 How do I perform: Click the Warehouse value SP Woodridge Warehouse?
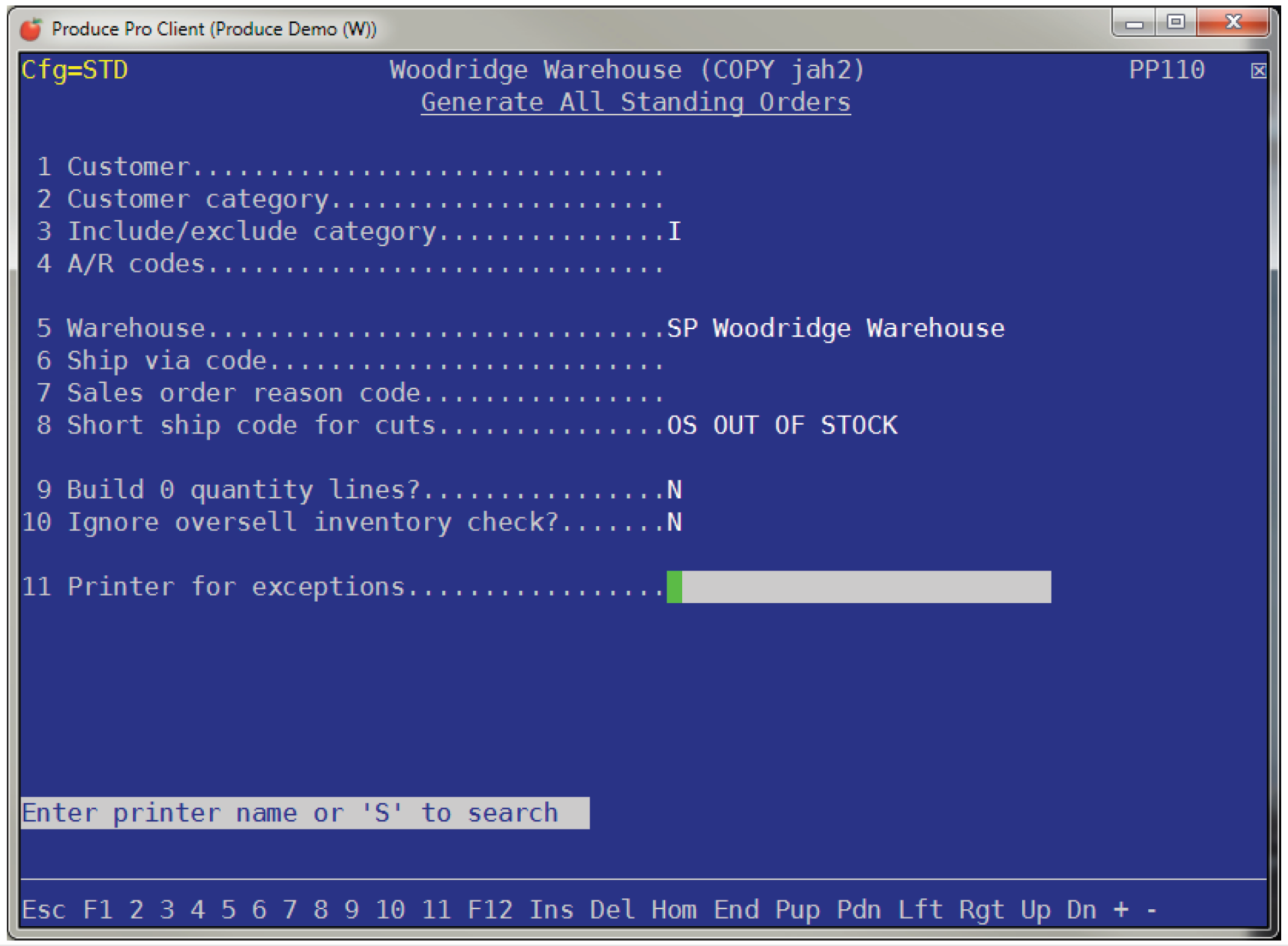click(x=835, y=329)
